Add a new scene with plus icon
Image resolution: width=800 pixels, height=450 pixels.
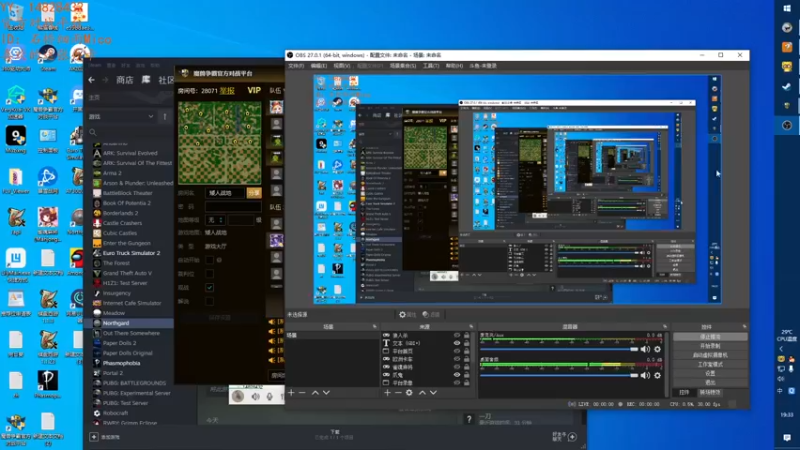coord(291,393)
